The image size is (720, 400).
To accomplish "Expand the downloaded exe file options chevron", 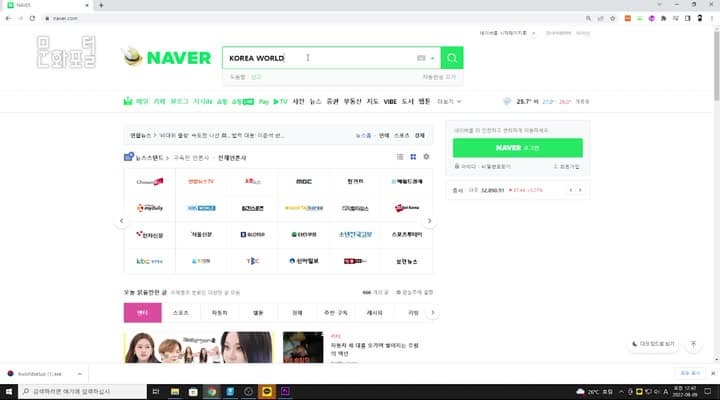I will point(79,374).
